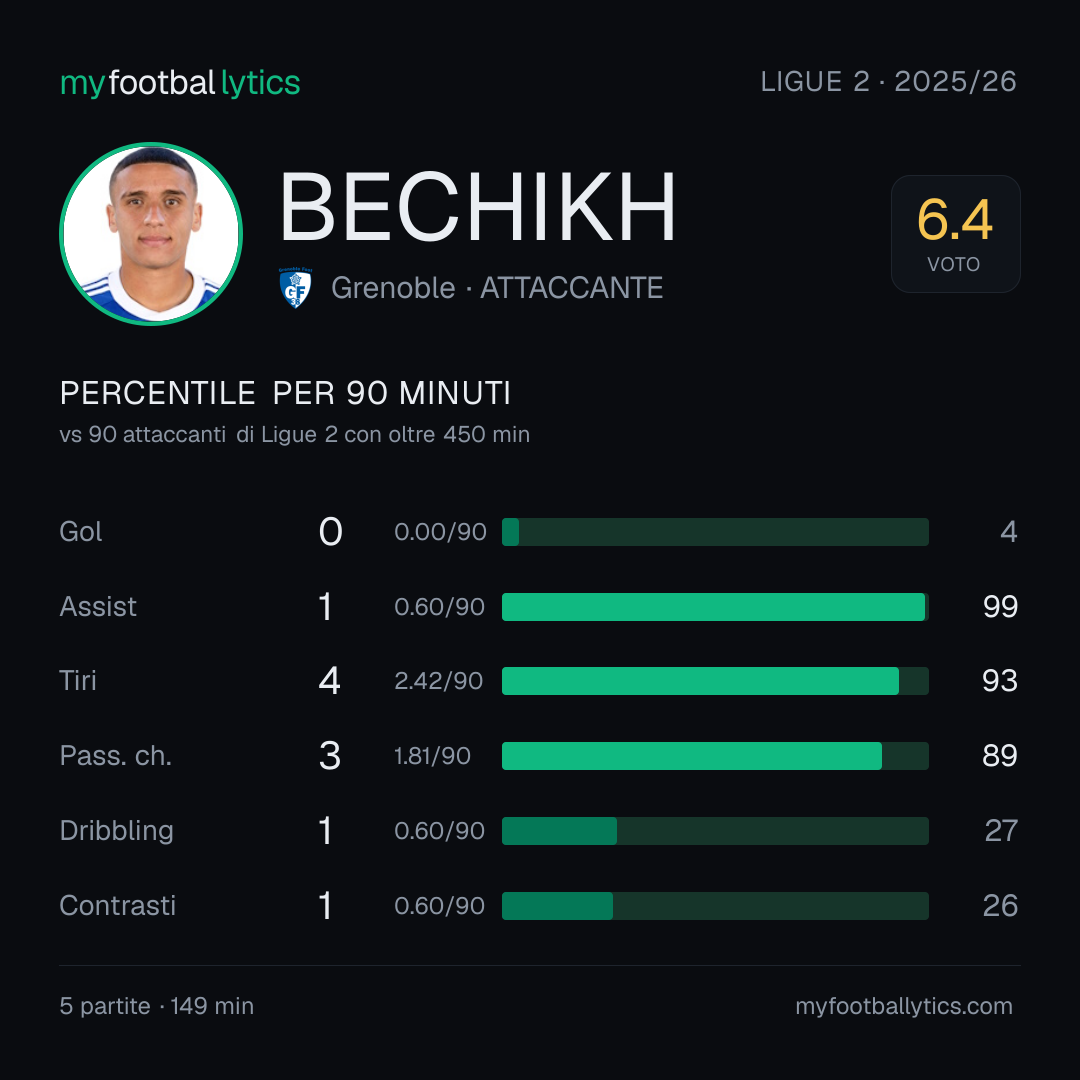Click the Assist percentile value 99
The image size is (1080, 1080).
pyautogui.click(x=1000, y=607)
